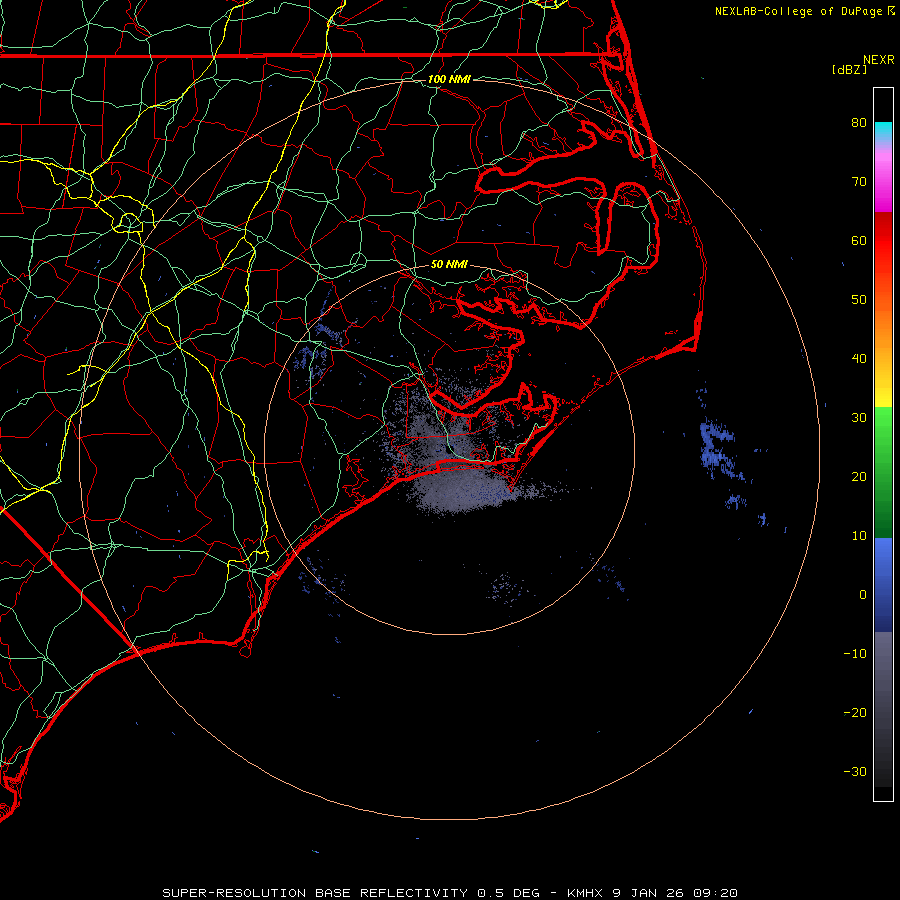Pick the blue segment of color bar
Image resolution: width=900 pixels, height=900 pixels.
(883, 584)
